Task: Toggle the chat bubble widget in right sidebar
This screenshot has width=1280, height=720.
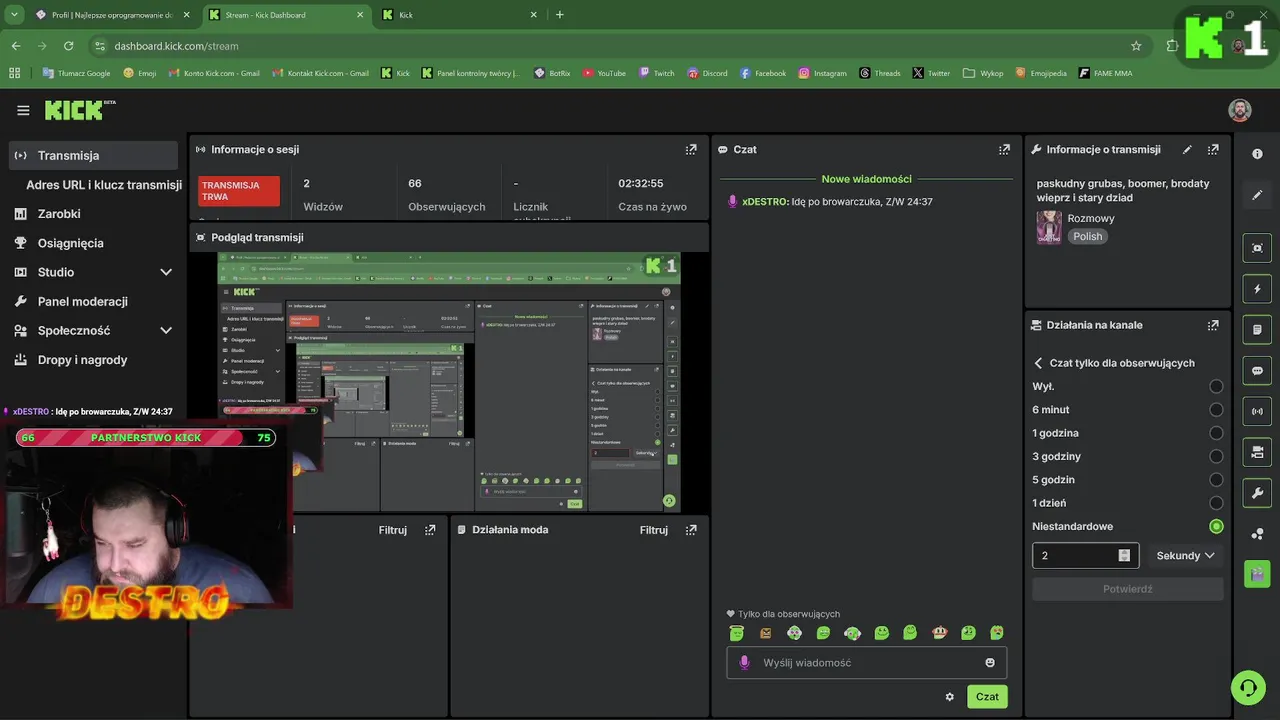Action: (1257, 371)
